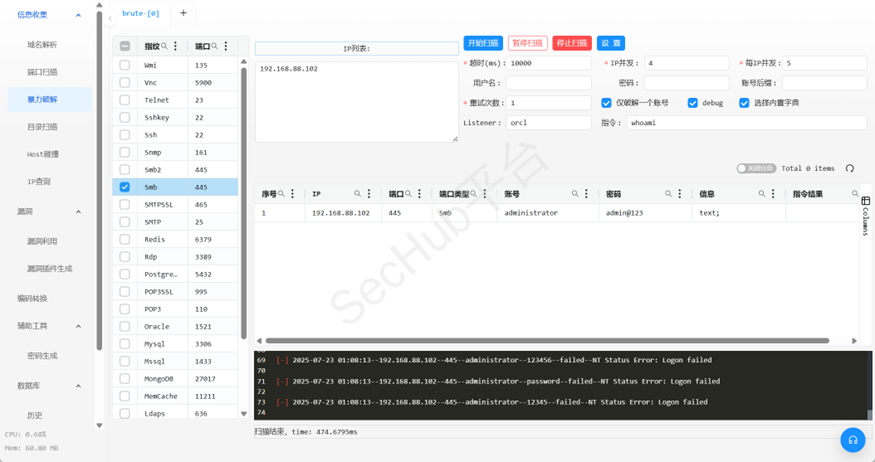Collapse the 信息收集 sidebar section
The height and width of the screenshot is (462, 875).
[79, 15]
